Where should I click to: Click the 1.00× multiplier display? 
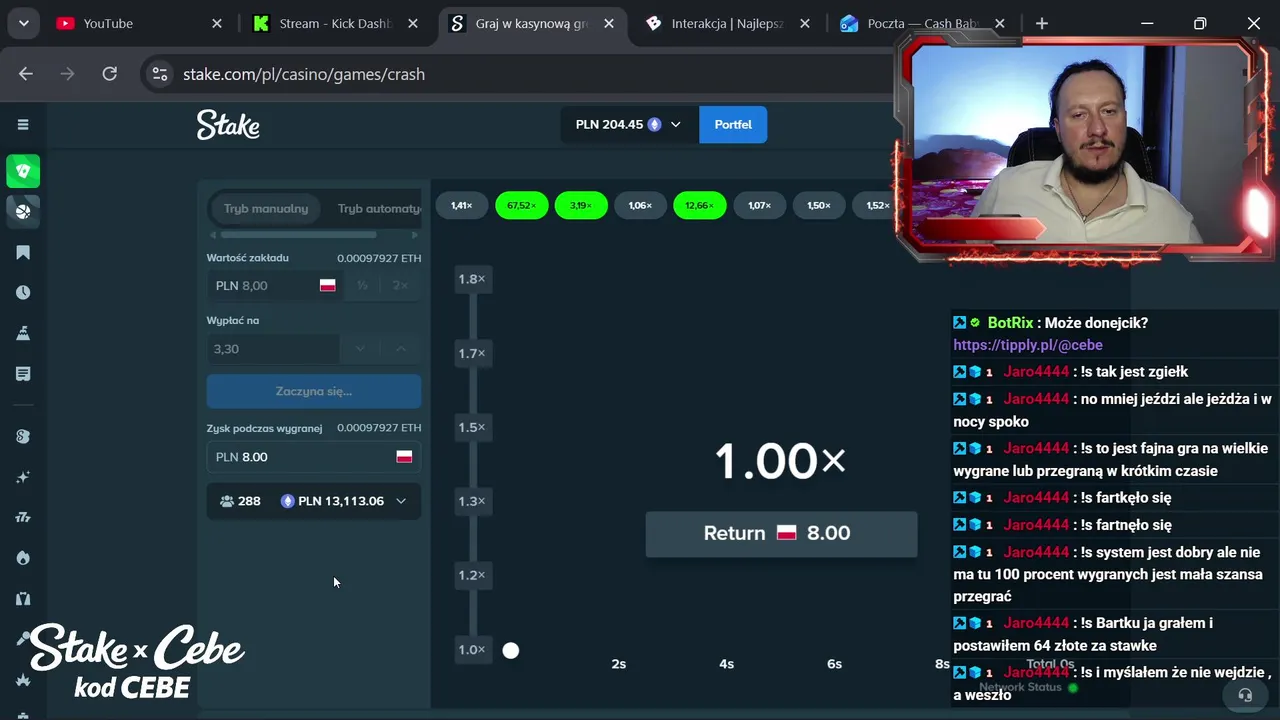click(781, 461)
